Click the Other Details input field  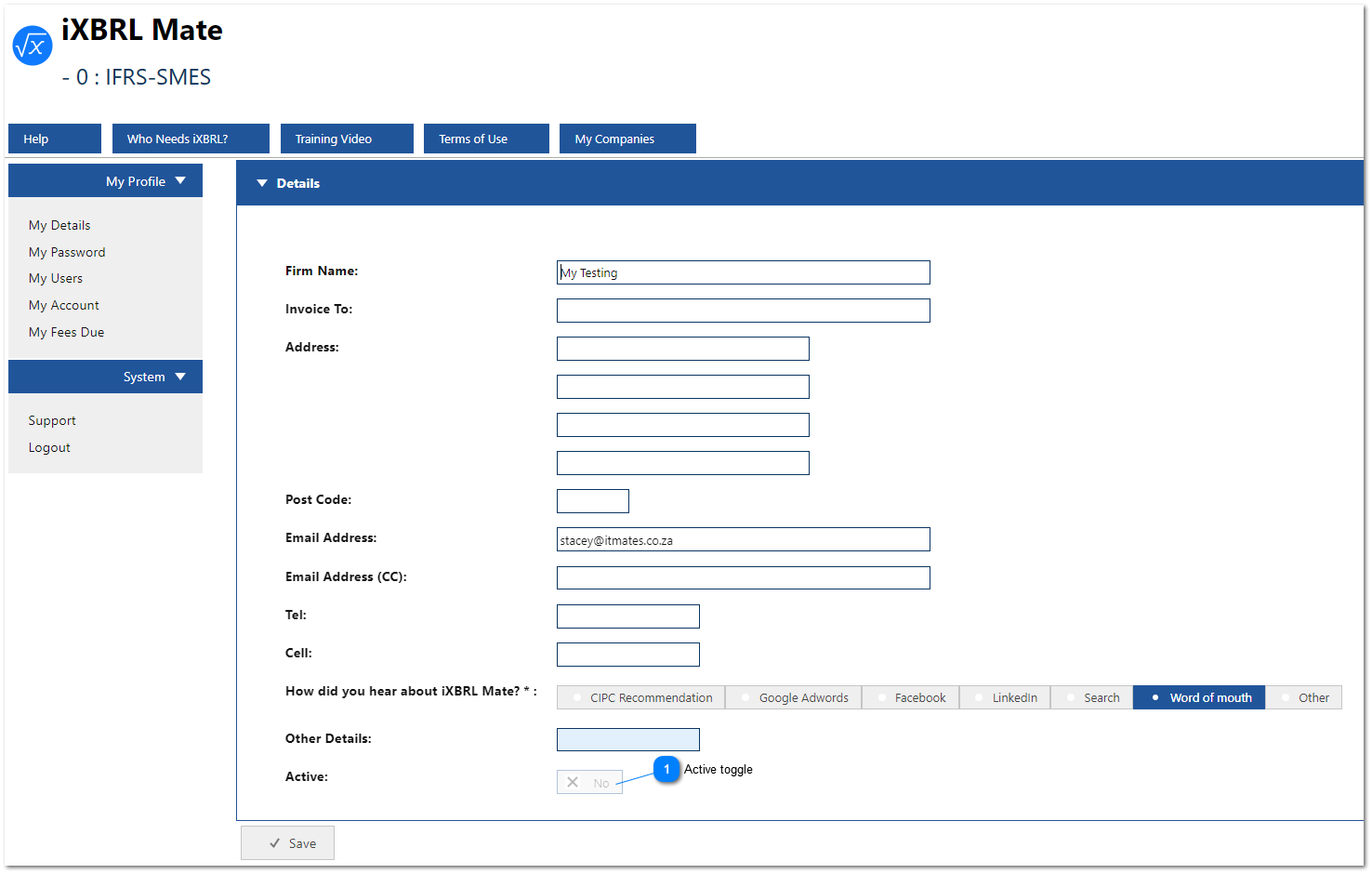click(628, 739)
